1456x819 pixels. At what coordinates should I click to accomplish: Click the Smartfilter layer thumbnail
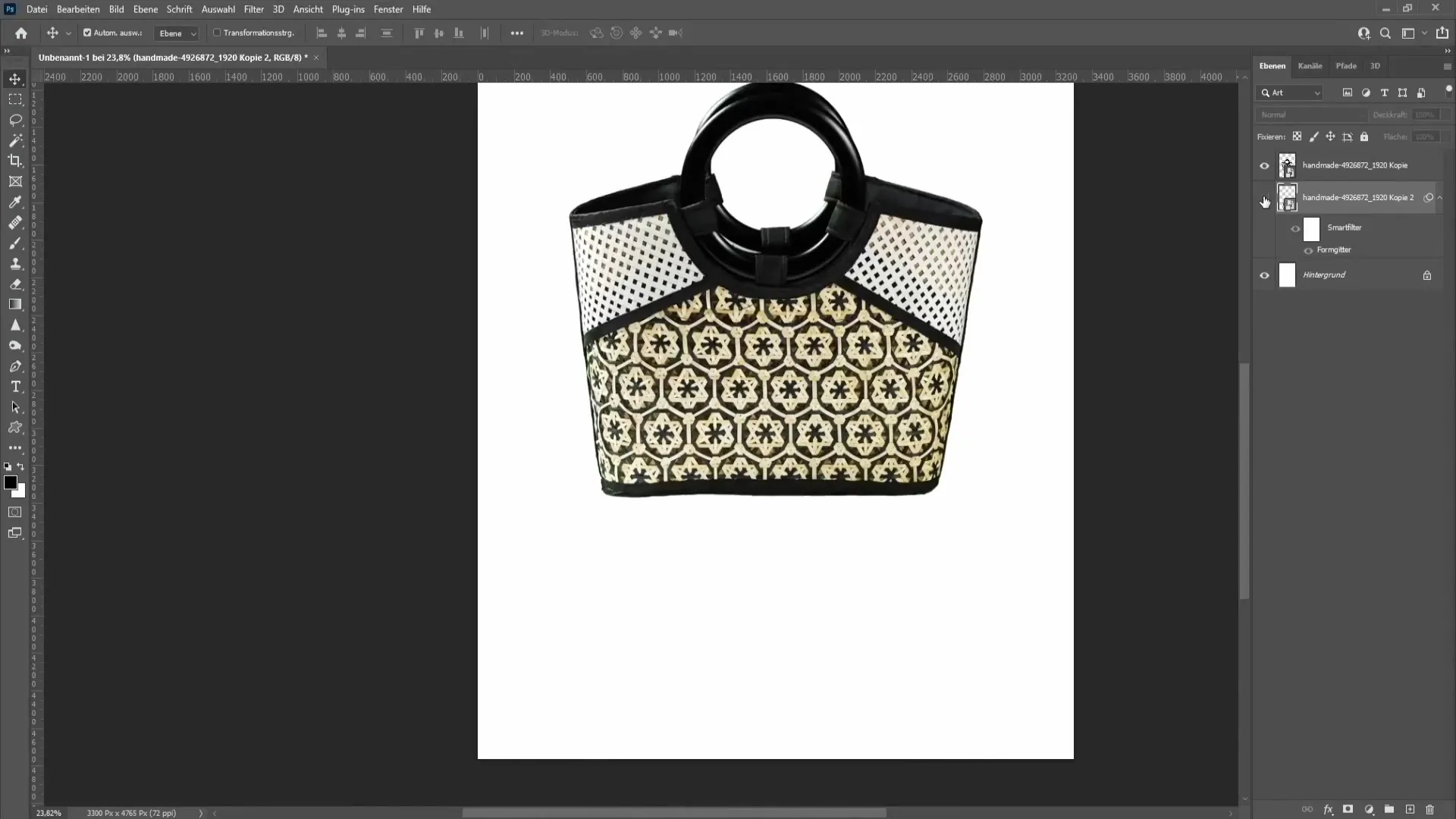[1313, 227]
